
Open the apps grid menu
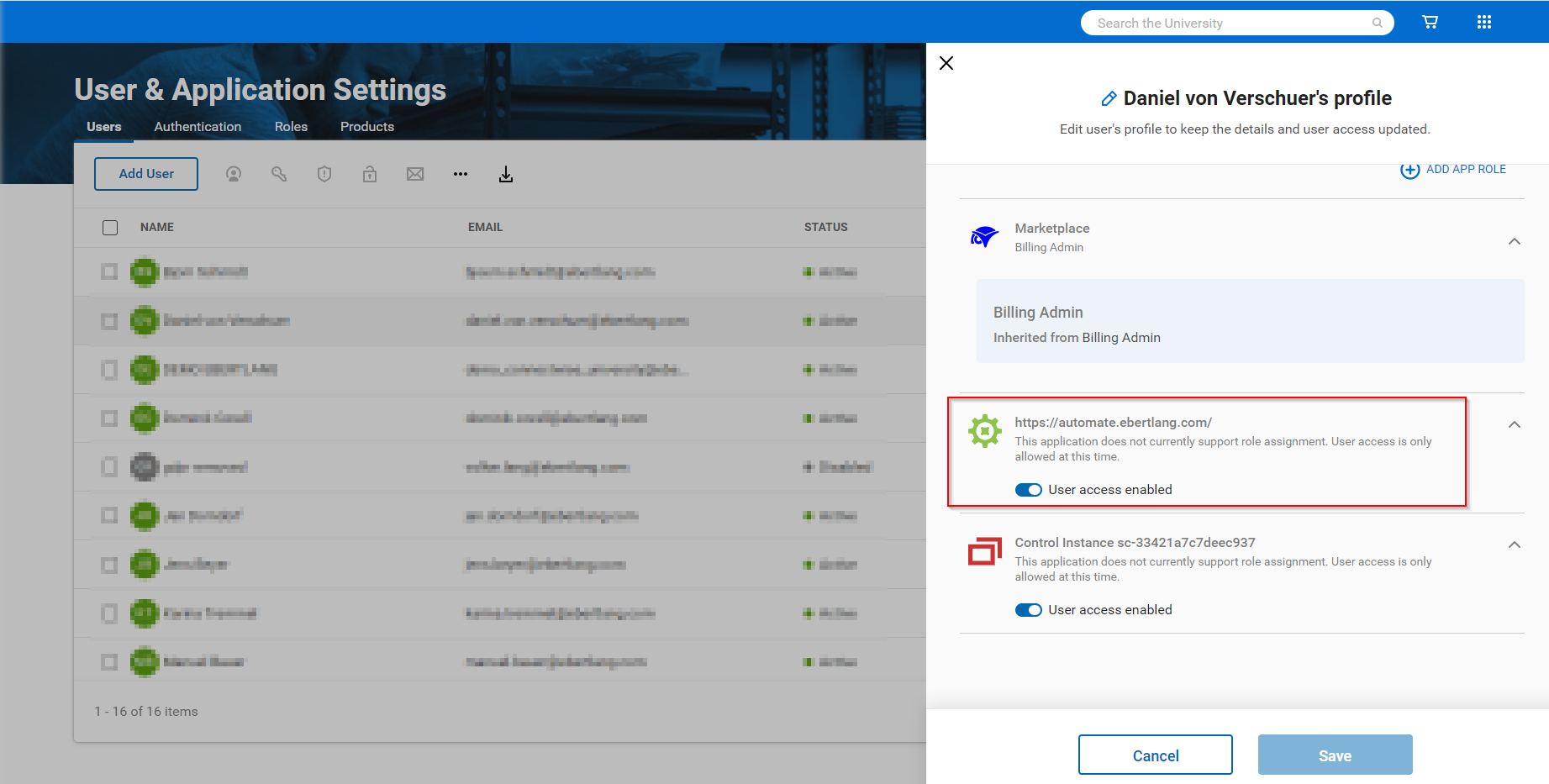coord(1483,23)
